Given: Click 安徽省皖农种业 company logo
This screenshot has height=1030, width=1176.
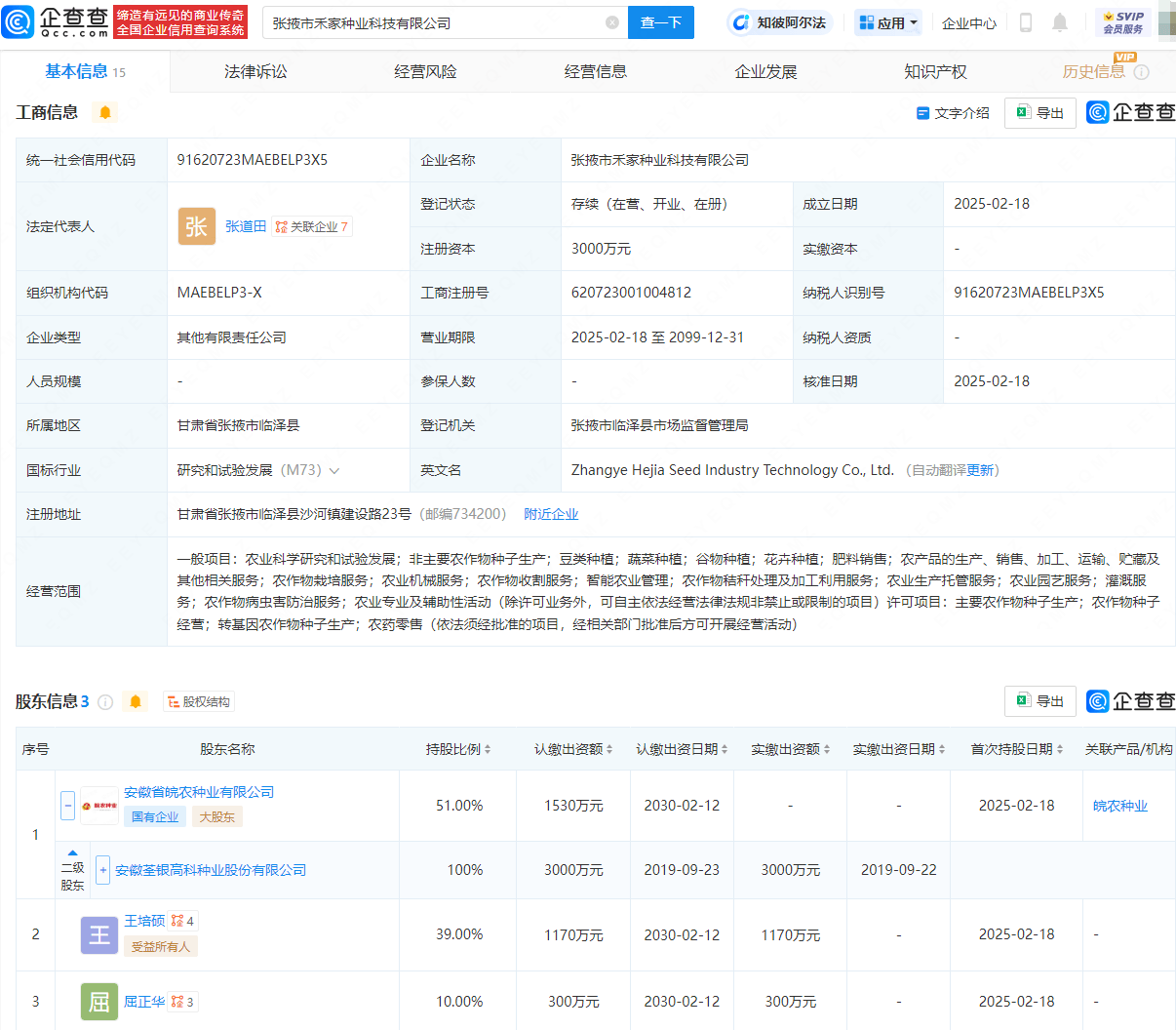Looking at the screenshot, I should (x=99, y=806).
